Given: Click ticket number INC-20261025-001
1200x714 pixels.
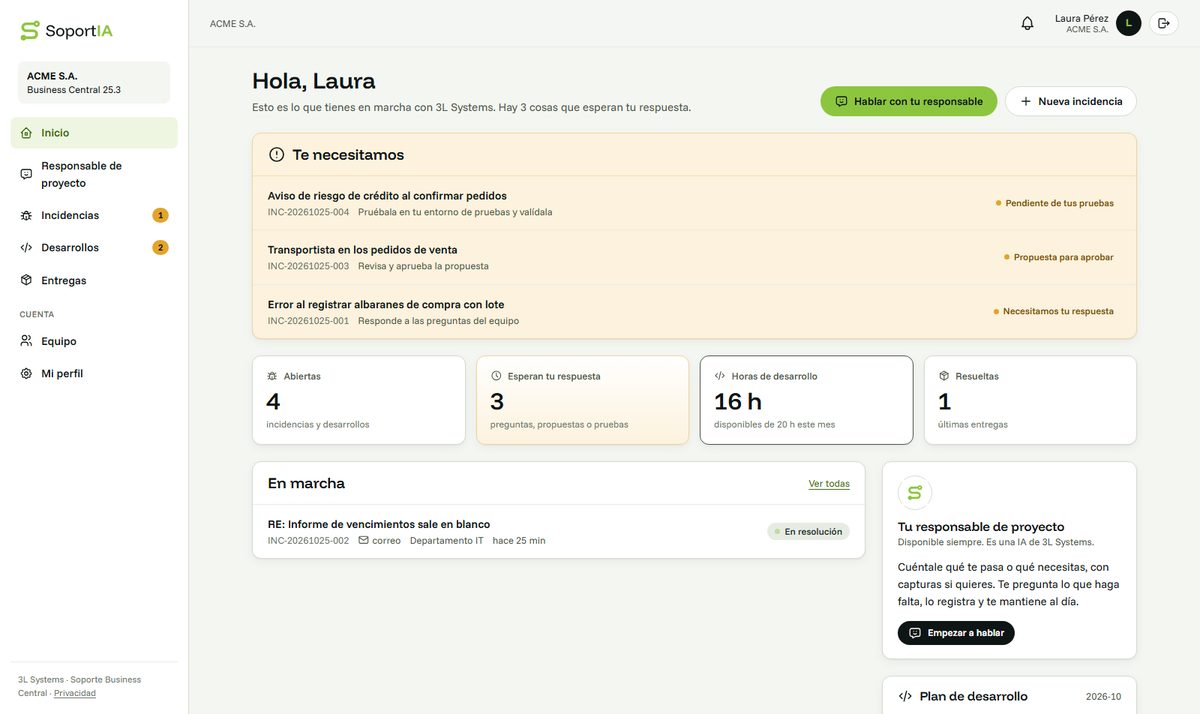Looking at the screenshot, I should (308, 321).
